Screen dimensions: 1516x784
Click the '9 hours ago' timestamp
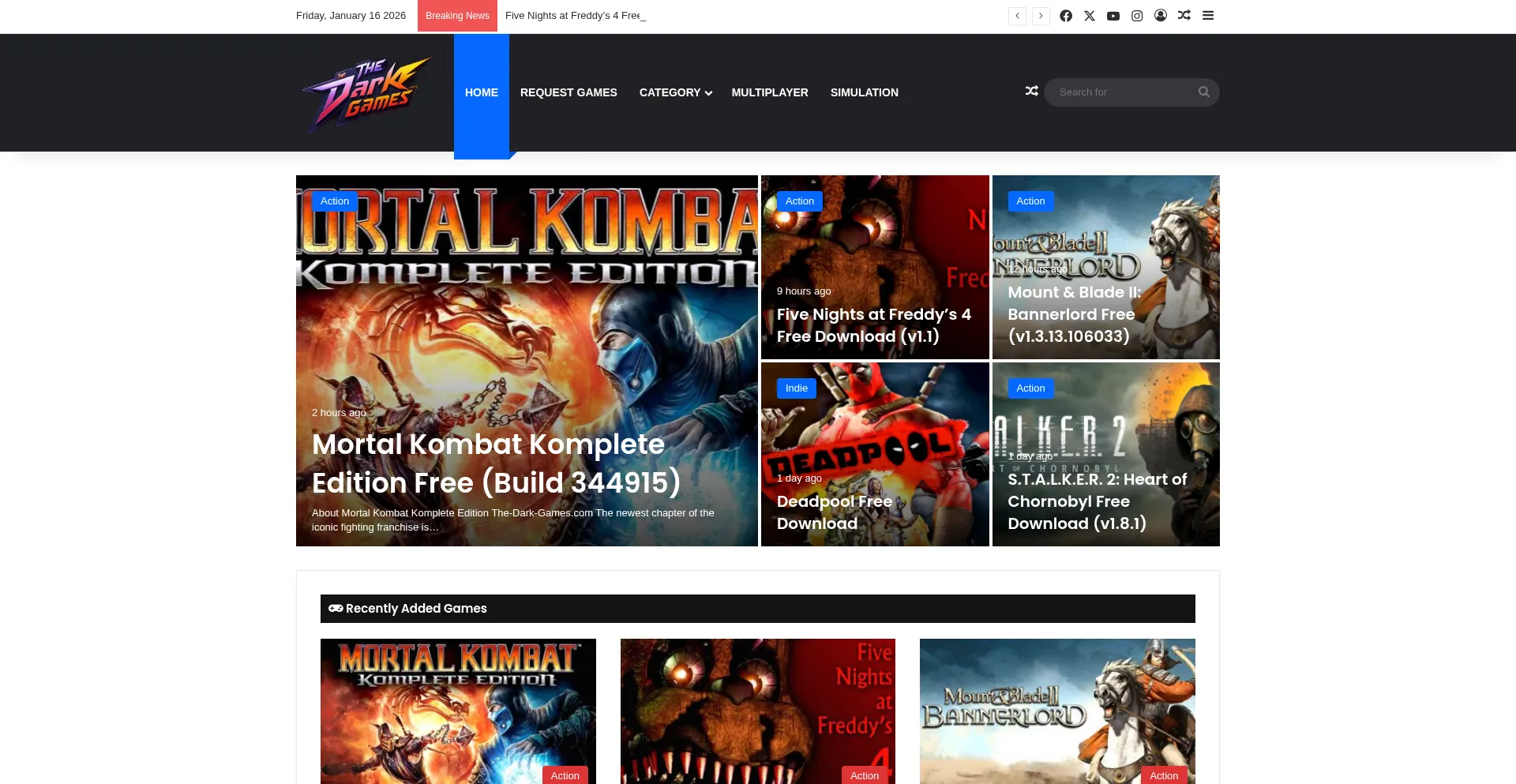(804, 291)
